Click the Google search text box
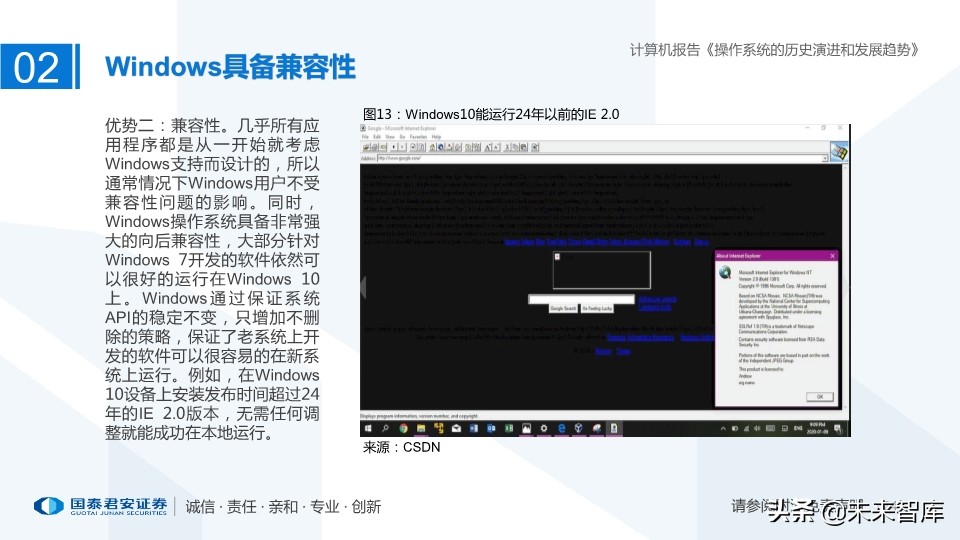The height and width of the screenshot is (540, 960). coord(581,299)
